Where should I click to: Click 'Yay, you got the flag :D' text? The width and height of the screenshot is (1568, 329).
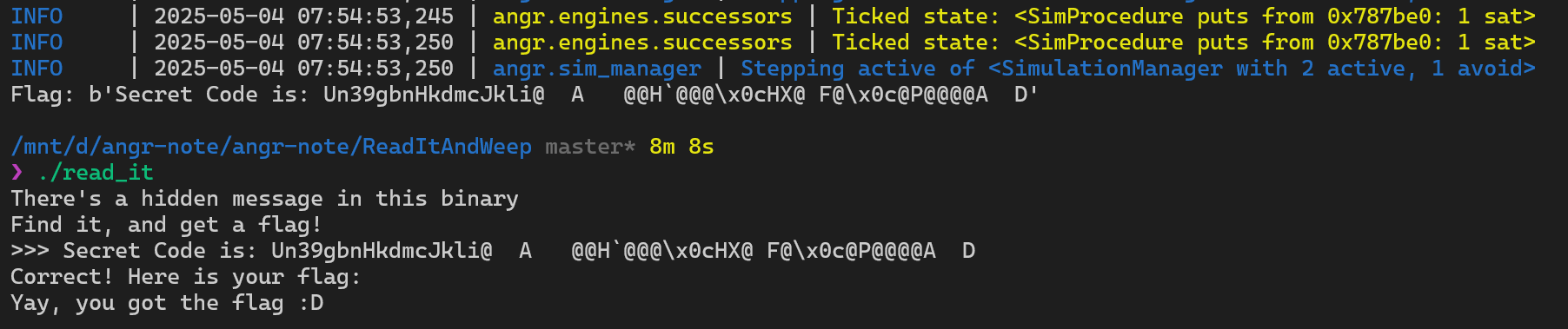(x=167, y=303)
